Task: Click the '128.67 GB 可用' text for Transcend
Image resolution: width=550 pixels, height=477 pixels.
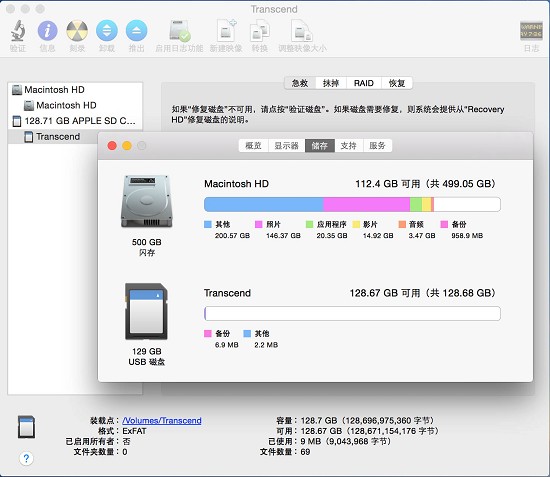Action: [x=385, y=293]
